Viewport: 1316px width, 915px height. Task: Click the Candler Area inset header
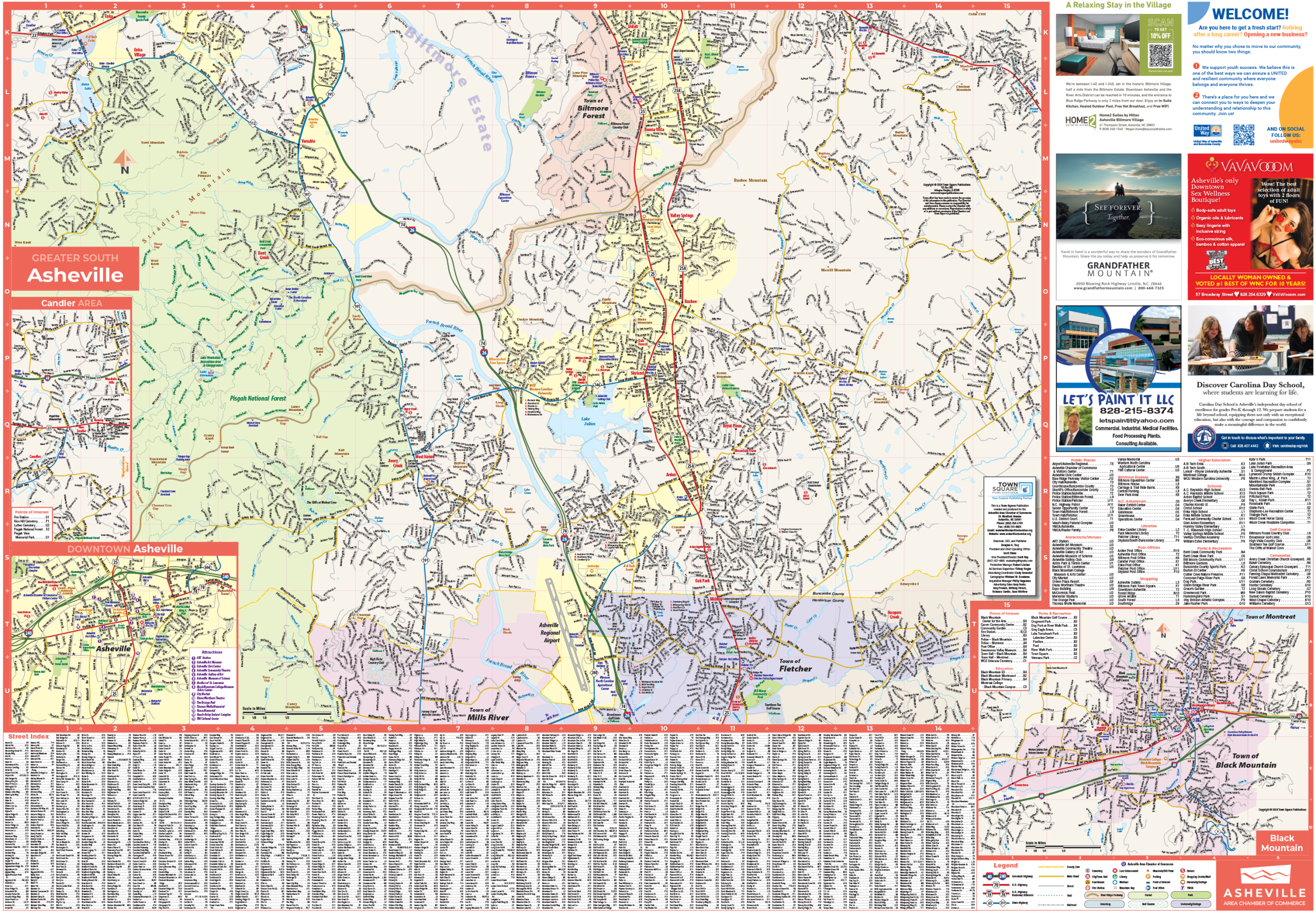pos(71,303)
